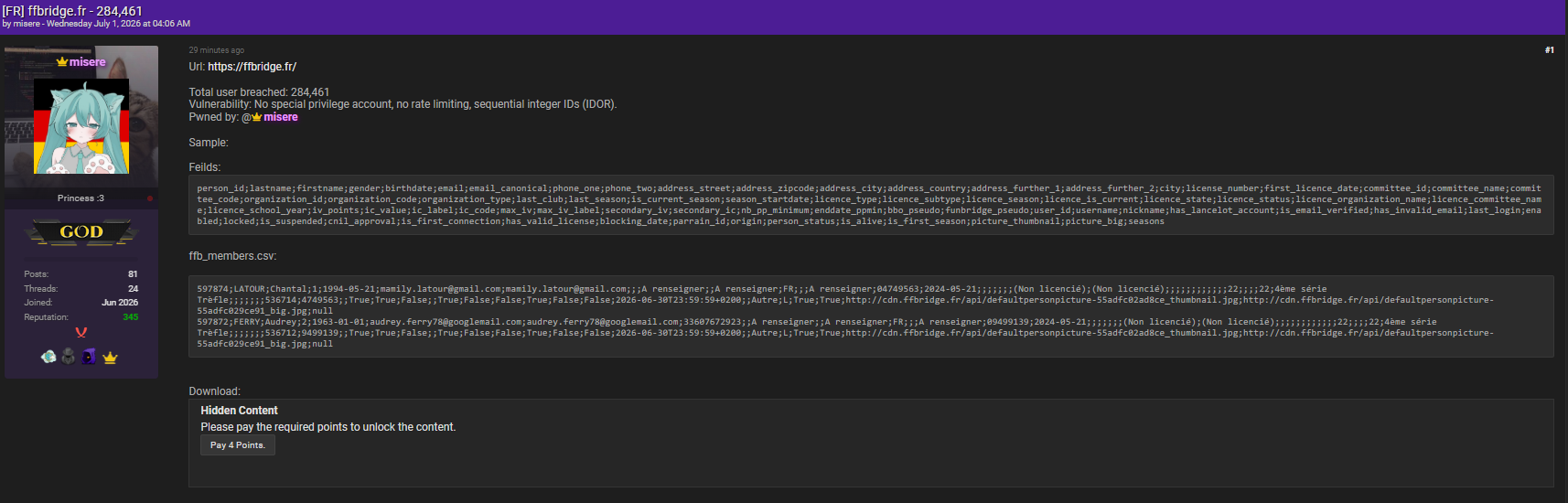1568x503 pixels.
Task: Click the thread title '[FR] ffbridge.fr - 284,461'
Action: (x=72, y=11)
